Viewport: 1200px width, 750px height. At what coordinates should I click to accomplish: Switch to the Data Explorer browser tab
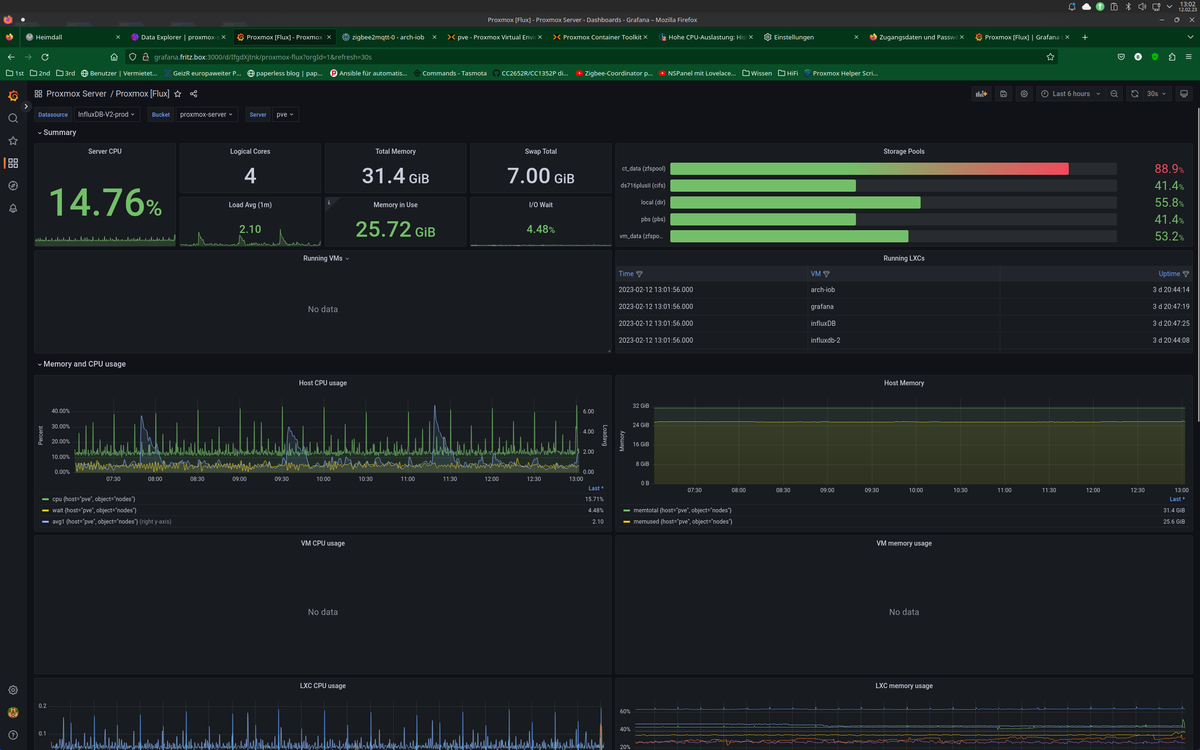click(x=175, y=37)
